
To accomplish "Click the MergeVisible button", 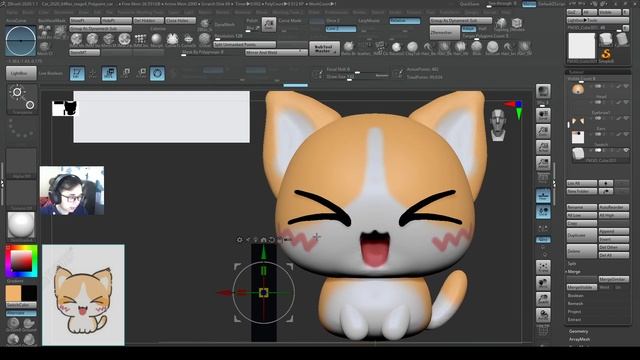I will coord(582,287).
